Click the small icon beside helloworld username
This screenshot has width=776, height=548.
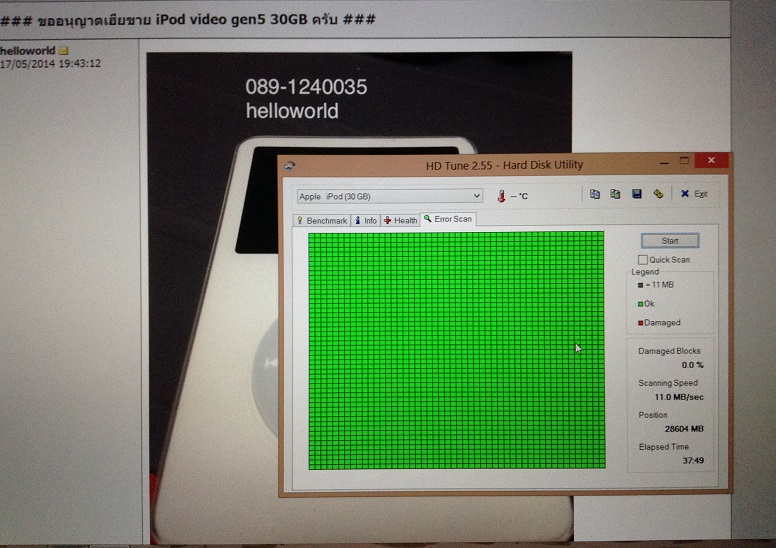(63, 50)
